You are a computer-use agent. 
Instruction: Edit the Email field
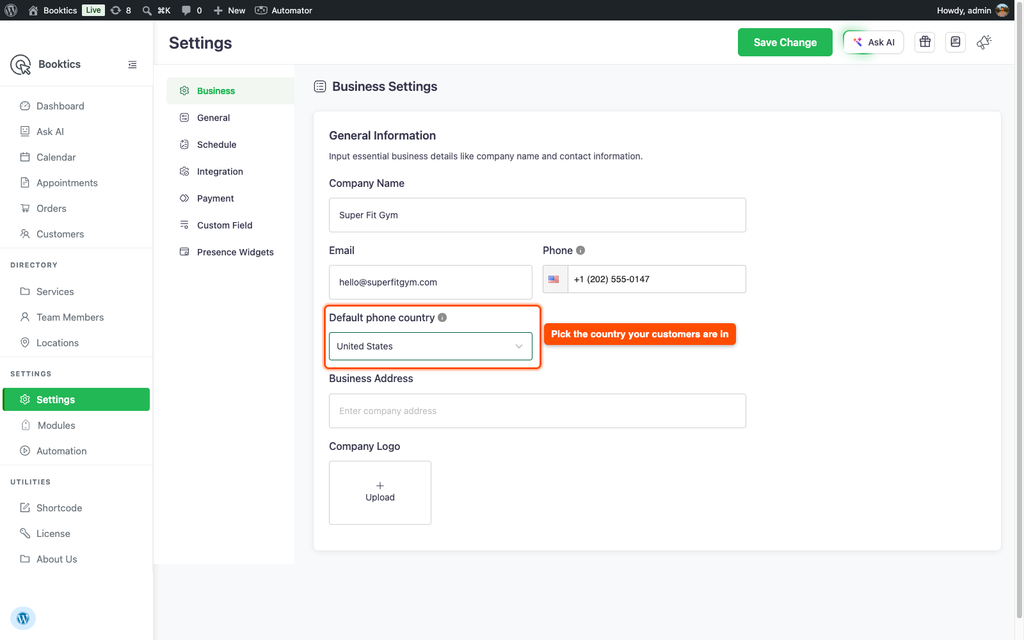pyautogui.click(x=430, y=282)
